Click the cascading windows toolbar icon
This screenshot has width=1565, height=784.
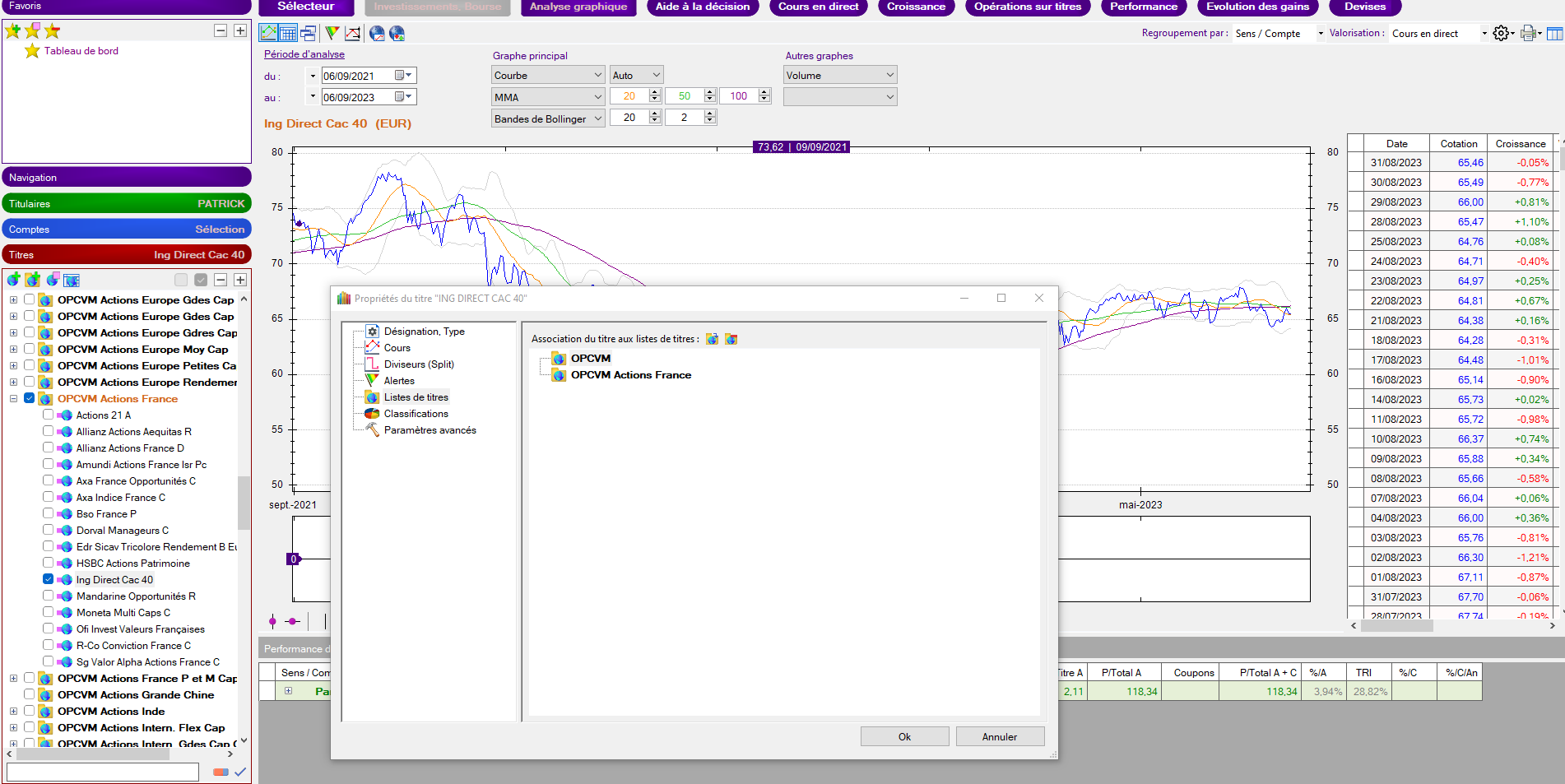click(x=309, y=33)
